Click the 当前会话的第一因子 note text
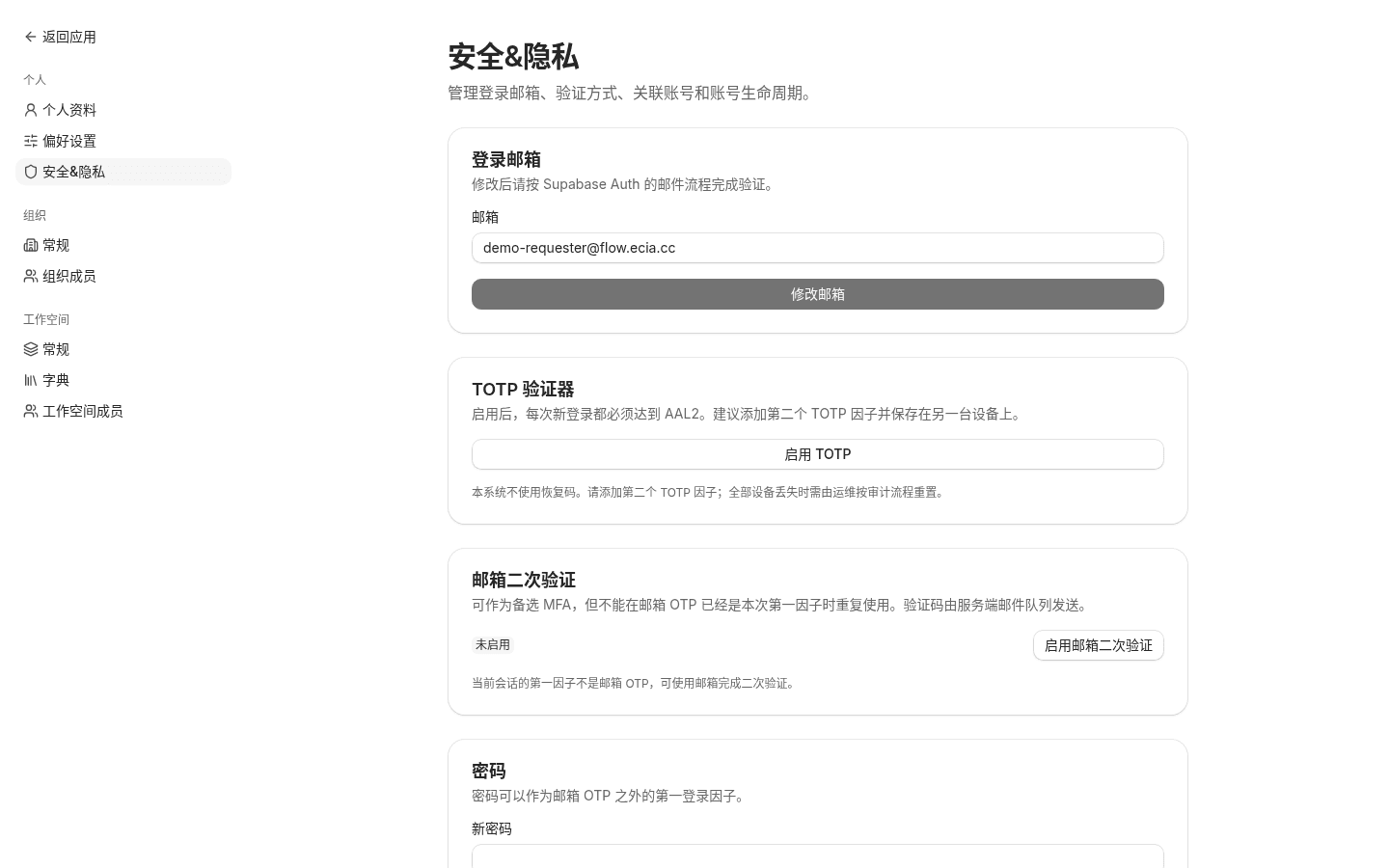 coord(636,683)
